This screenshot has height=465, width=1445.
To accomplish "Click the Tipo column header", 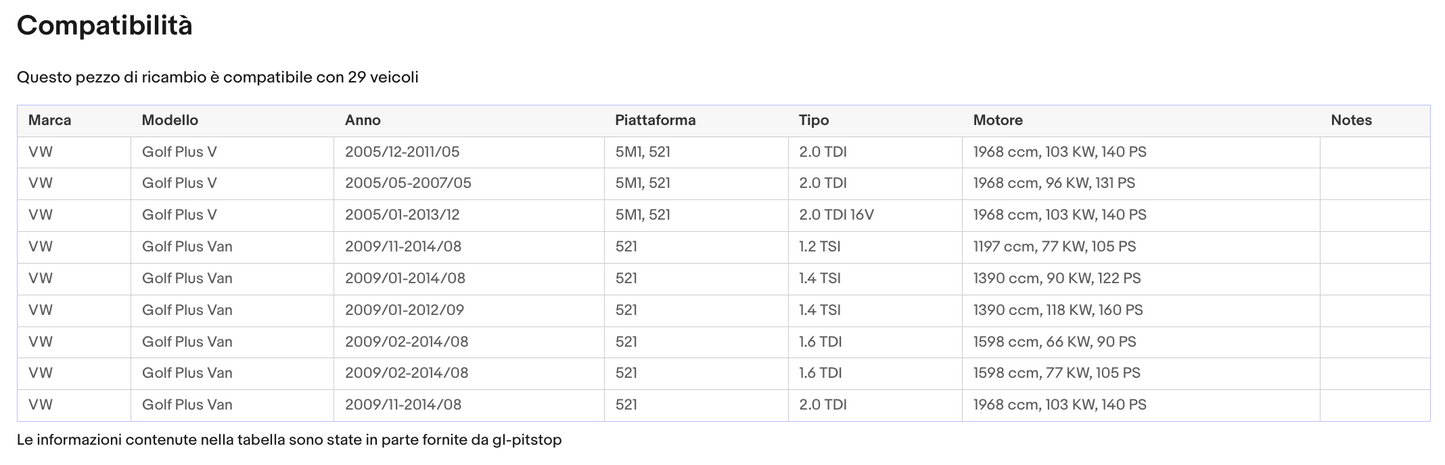I will click(x=814, y=120).
